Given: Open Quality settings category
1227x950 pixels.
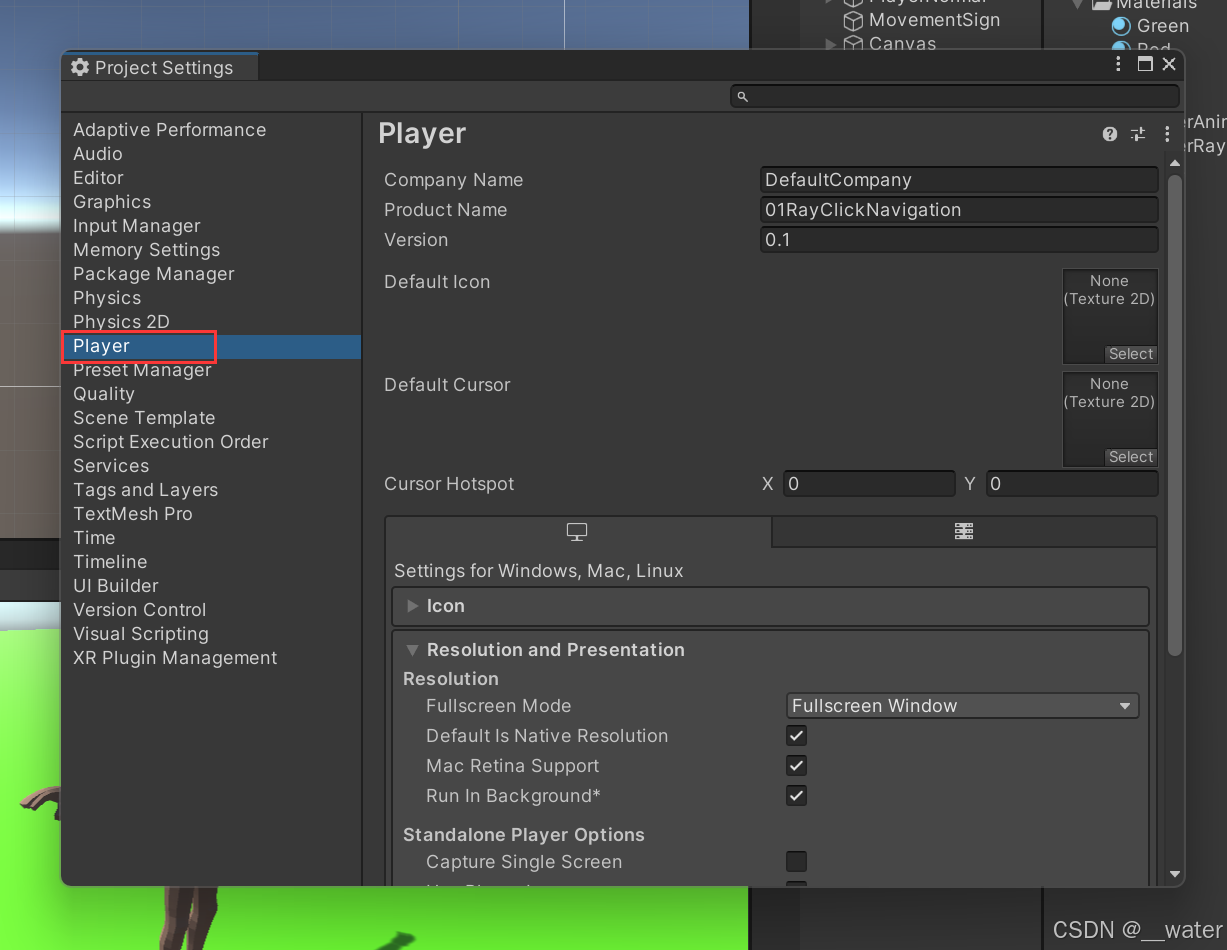Looking at the screenshot, I should click(104, 394).
